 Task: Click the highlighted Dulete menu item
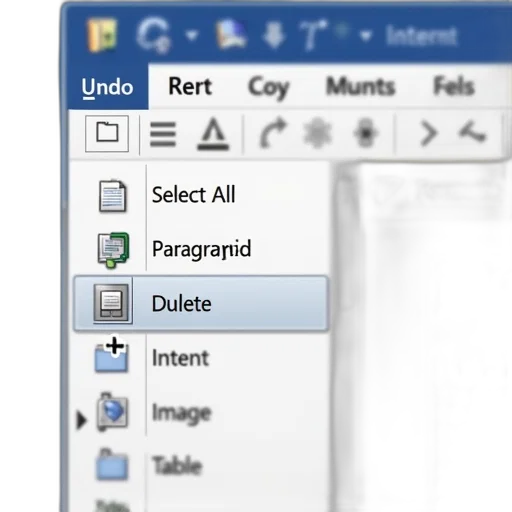pos(201,303)
